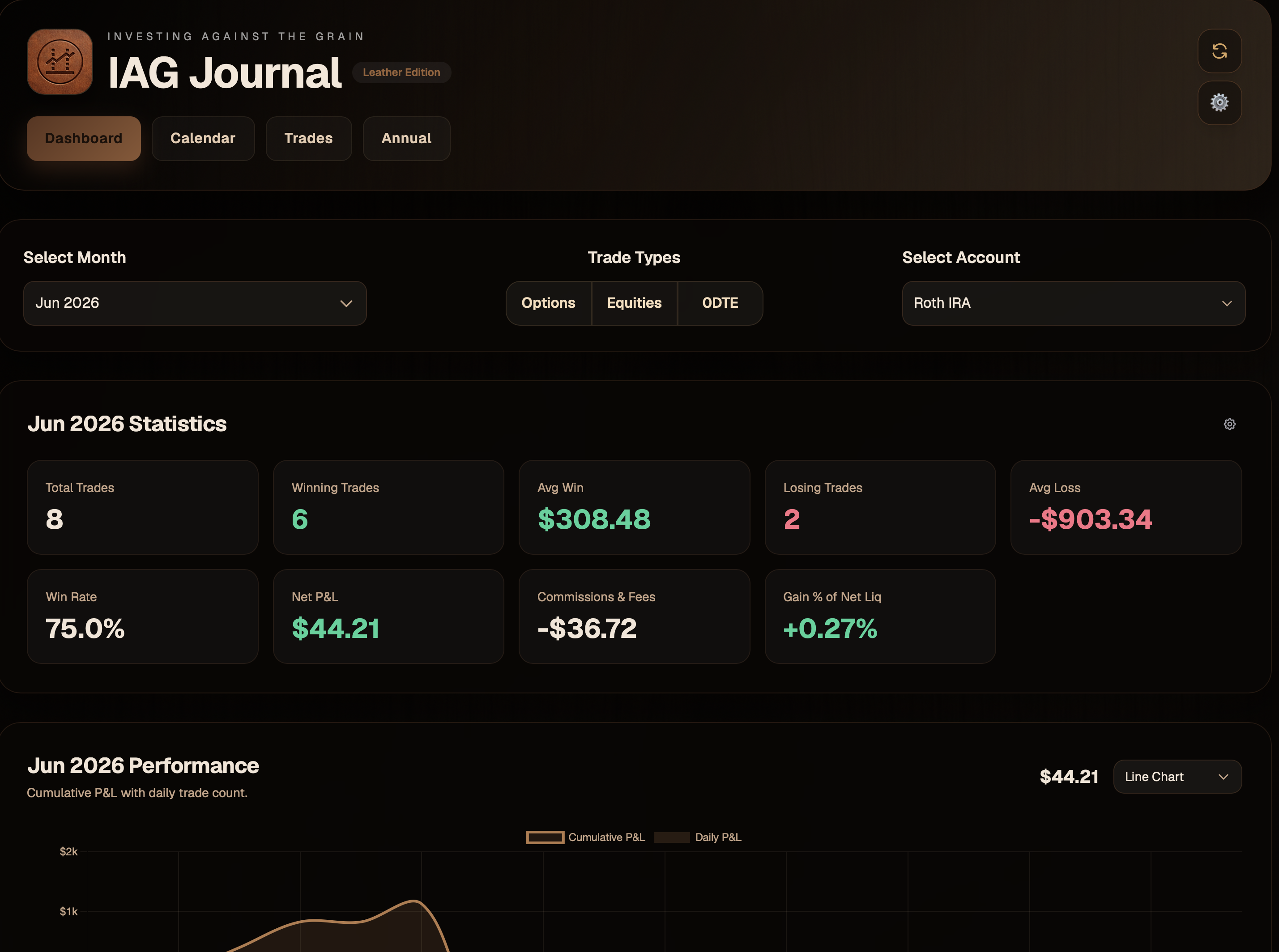
Task: Open the Calendar tab
Action: point(203,138)
